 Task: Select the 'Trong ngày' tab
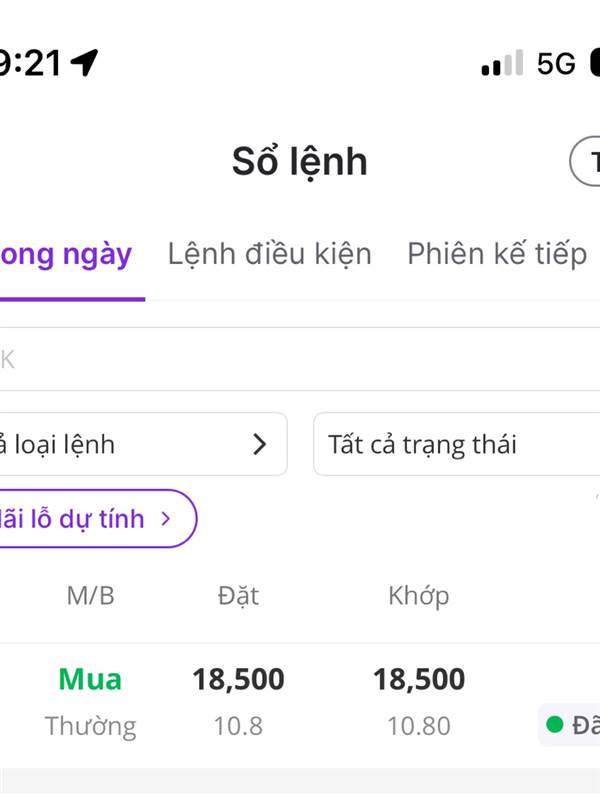pos(68,254)
